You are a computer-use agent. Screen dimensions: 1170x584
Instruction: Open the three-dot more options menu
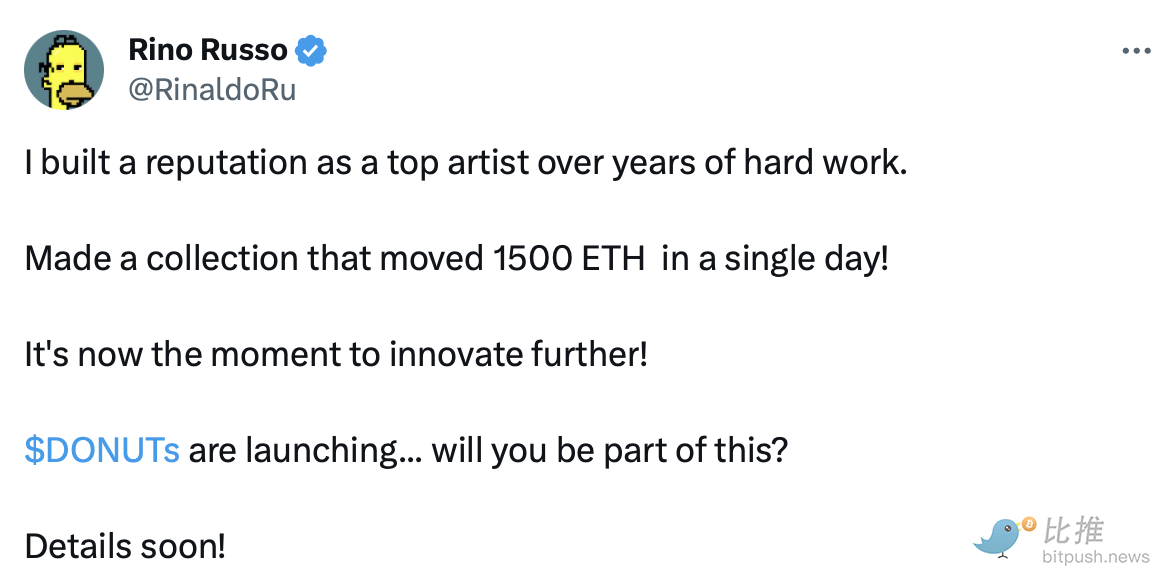click(1136, 51)
